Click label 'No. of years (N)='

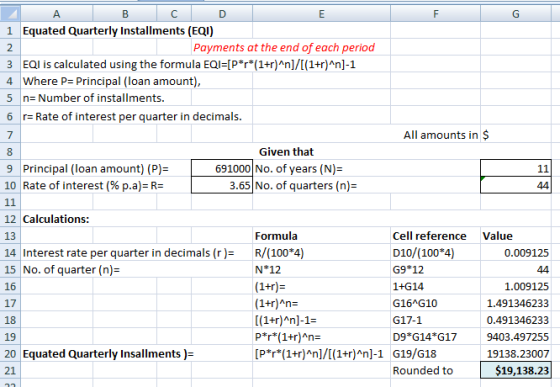tap(299, 169)
